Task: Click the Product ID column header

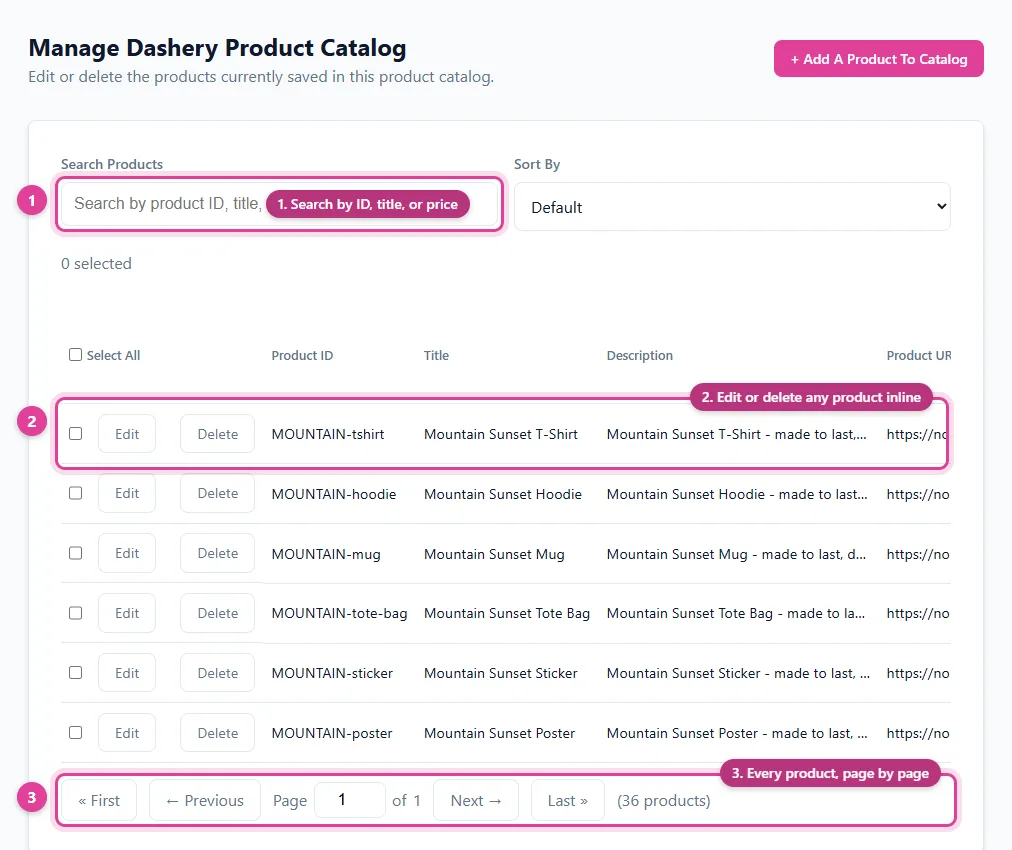Action: click(302, 356)
